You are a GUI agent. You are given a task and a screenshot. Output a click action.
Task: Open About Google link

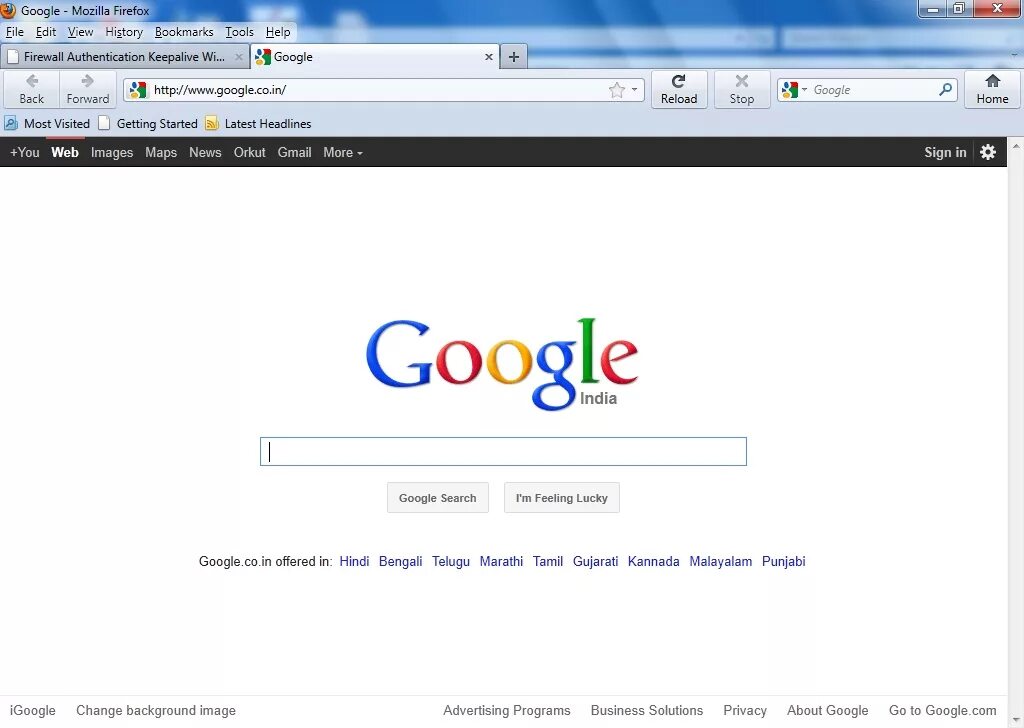tap(827, 710)
